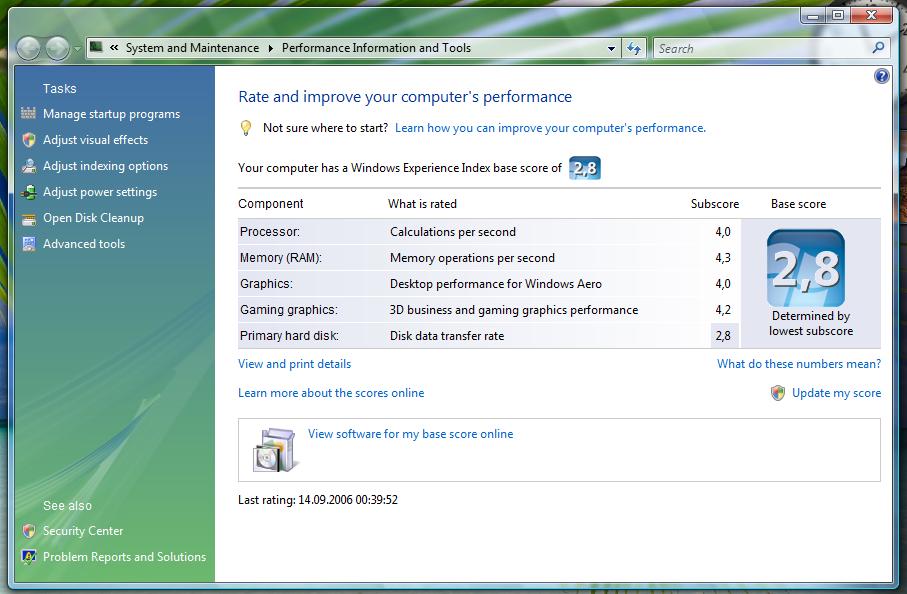Open Adjust visual effects task
This screenshot has height=594, width=907.
pyautogui.click(x=95, y=140)
